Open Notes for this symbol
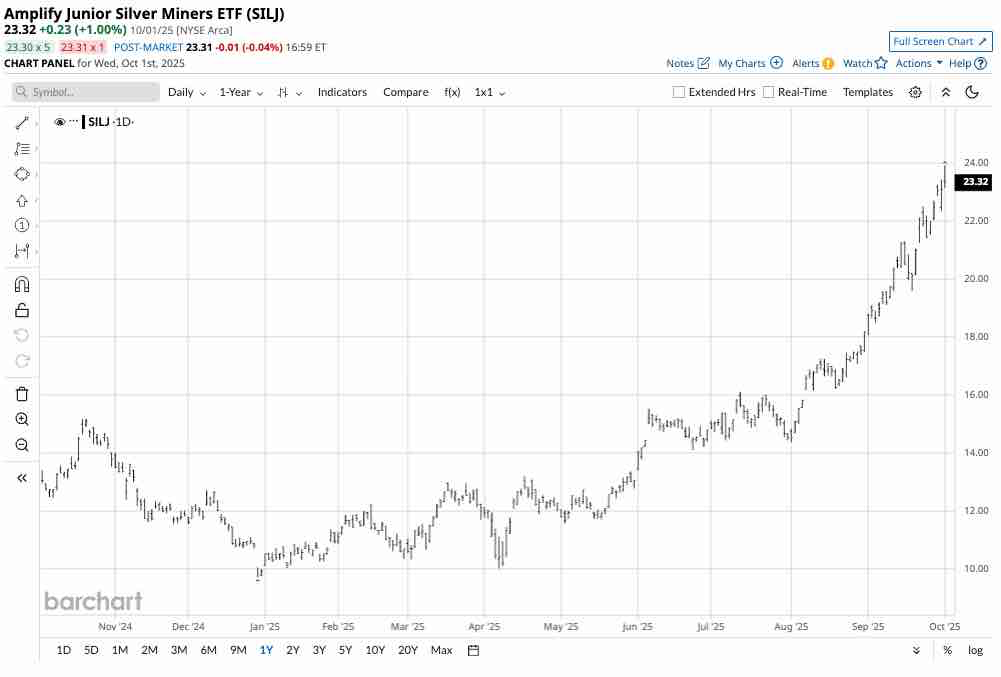Image resolution: width=1001 pixels, height=677 pixels. click(x=688, y=63)
